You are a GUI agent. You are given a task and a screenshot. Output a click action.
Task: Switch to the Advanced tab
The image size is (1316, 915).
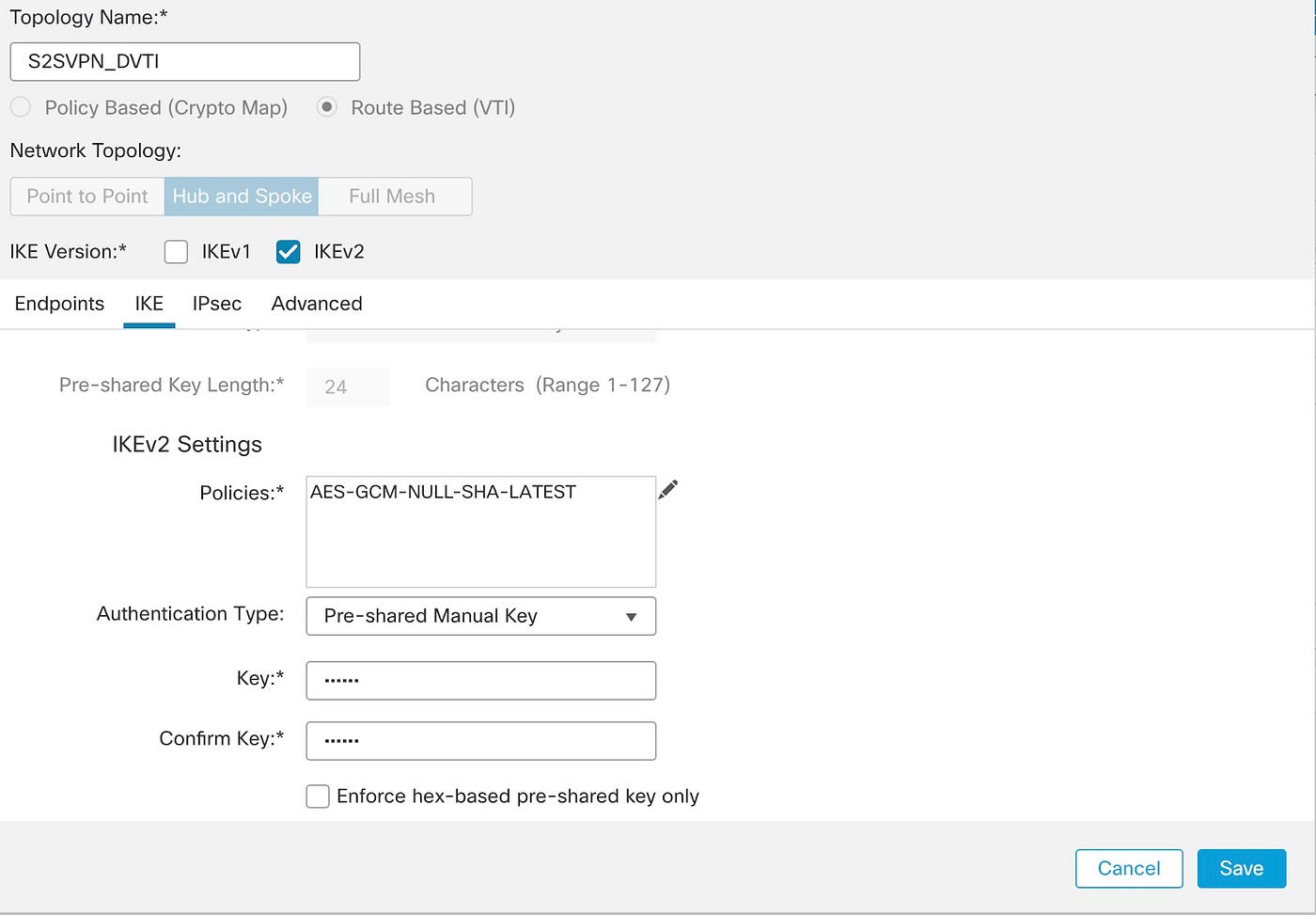pyautogui.click(x=317, y=304)
